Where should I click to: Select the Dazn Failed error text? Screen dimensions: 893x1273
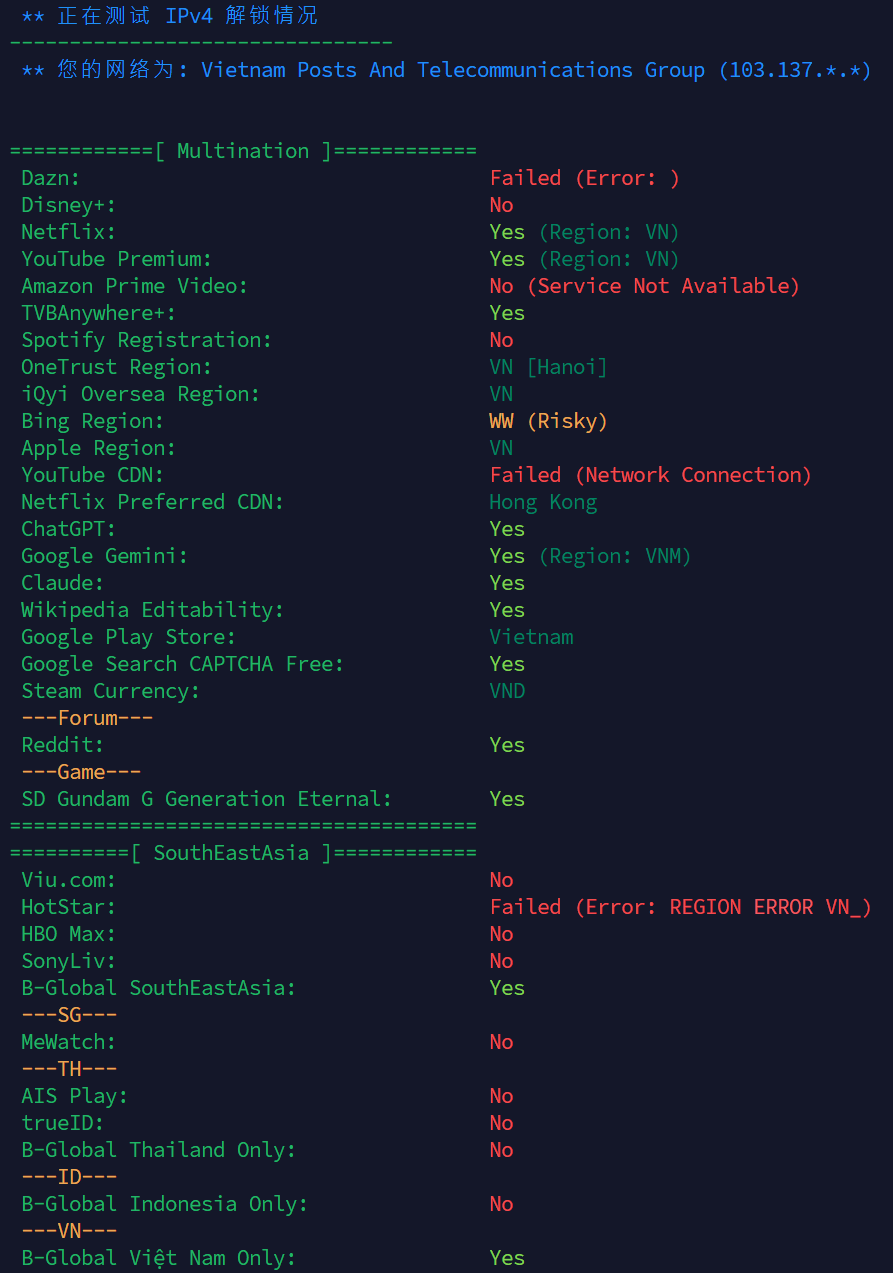pyautogui.click(x=584, y=178)
